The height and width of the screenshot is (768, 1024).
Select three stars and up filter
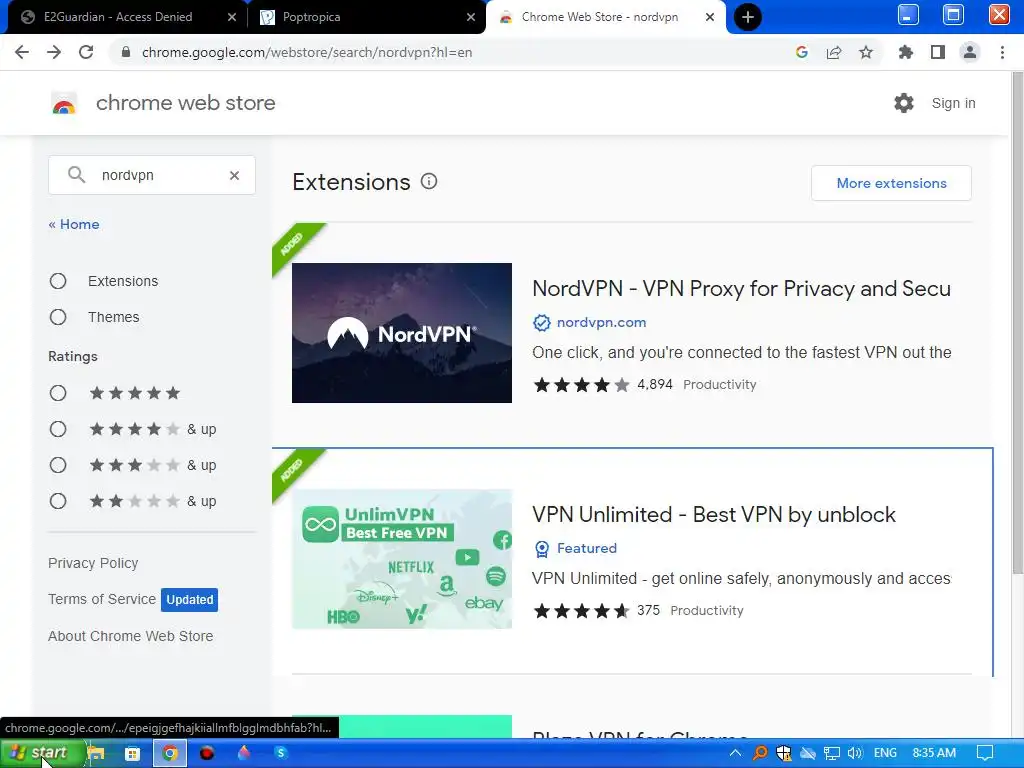[x=58, y=464]
